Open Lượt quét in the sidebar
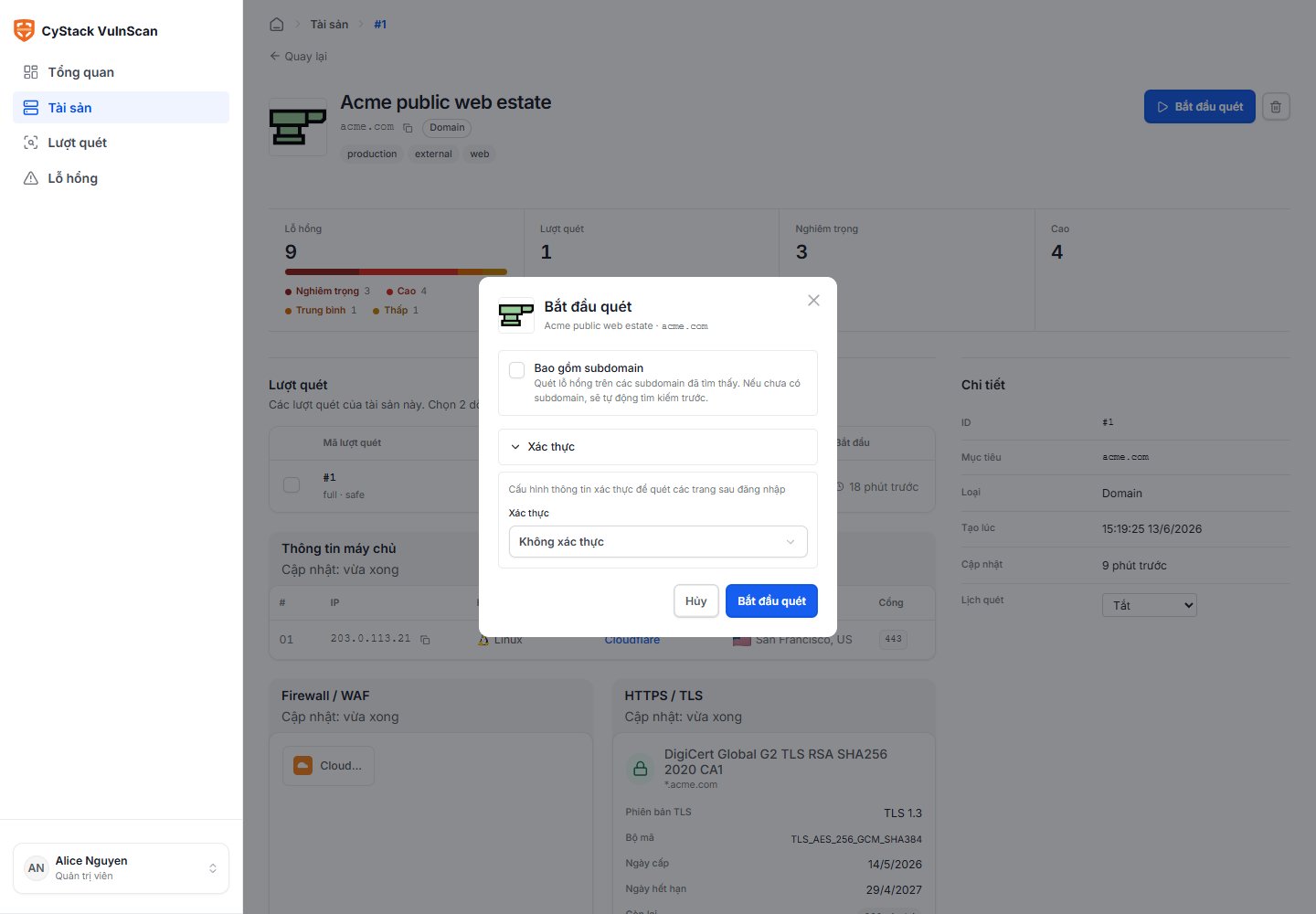The image size is (1316, 914). click(x=121, y=143)
